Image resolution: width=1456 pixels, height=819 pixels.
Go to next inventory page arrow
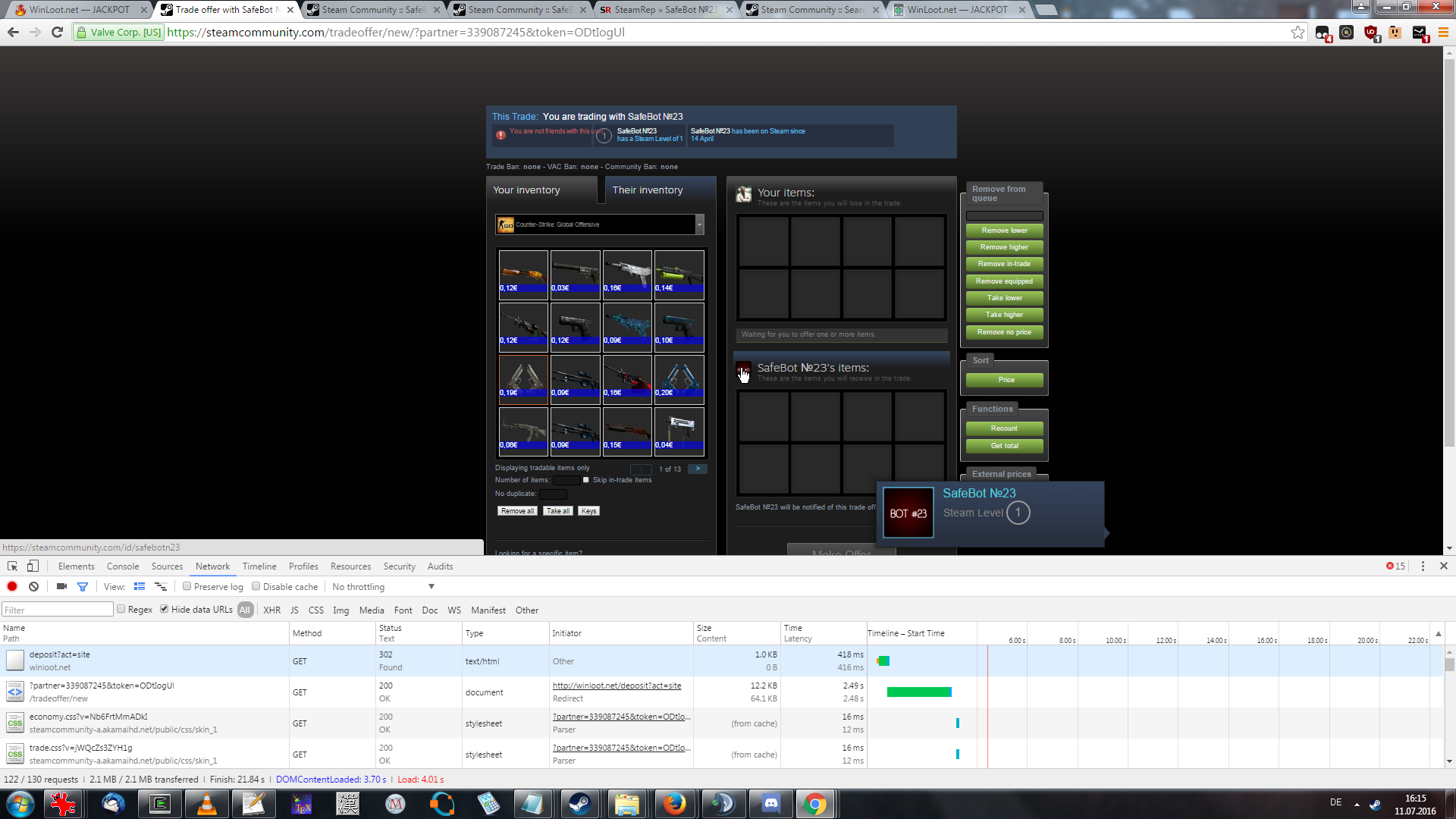[x=698, y=469]
